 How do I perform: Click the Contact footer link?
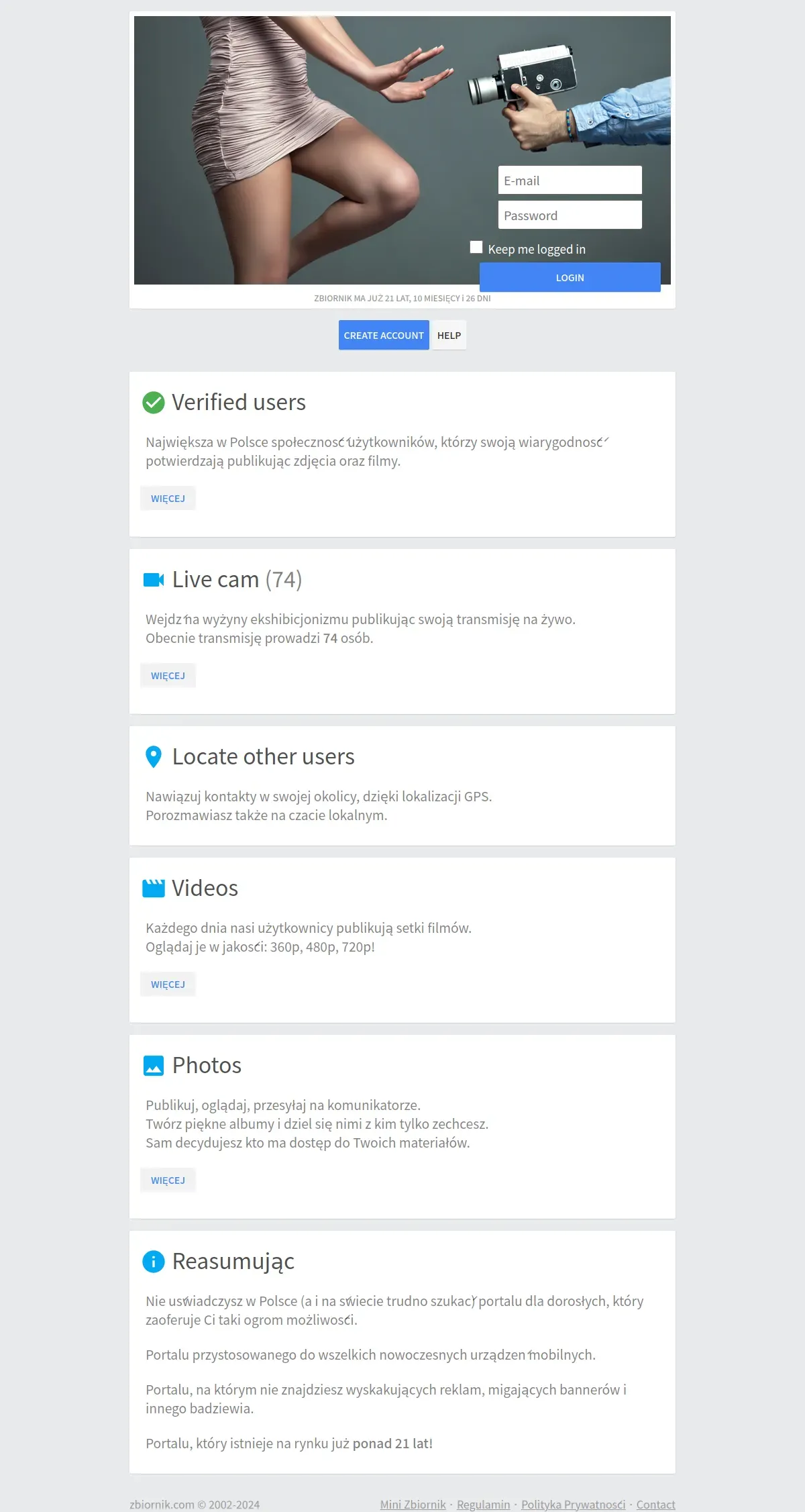point(655,1505)
